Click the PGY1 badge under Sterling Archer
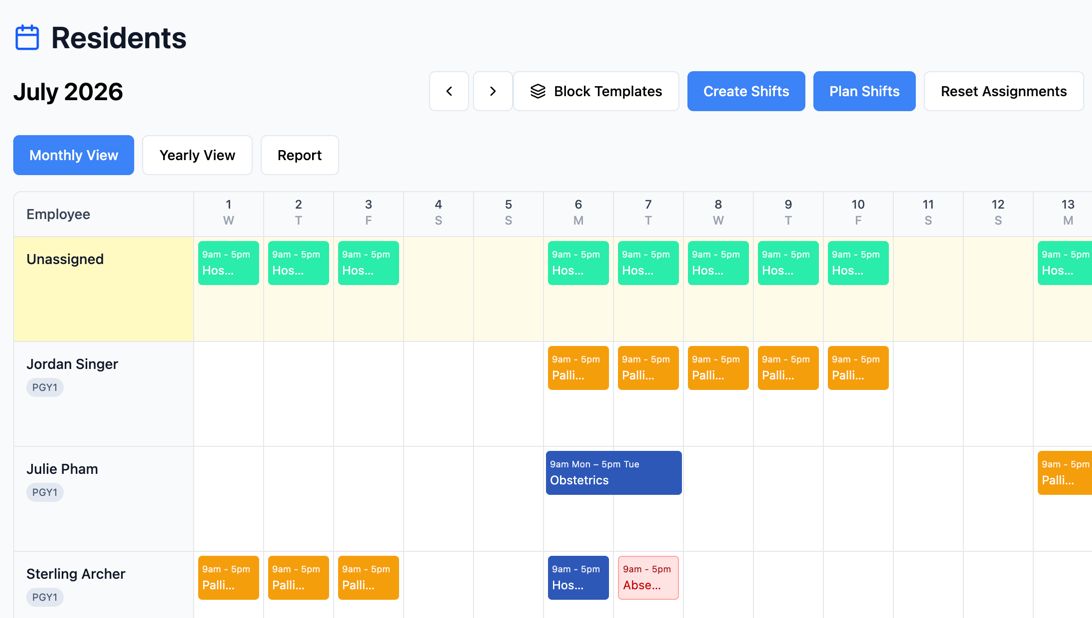The height and width of the screenshot is (618, 1092). [x=45, y=597]
